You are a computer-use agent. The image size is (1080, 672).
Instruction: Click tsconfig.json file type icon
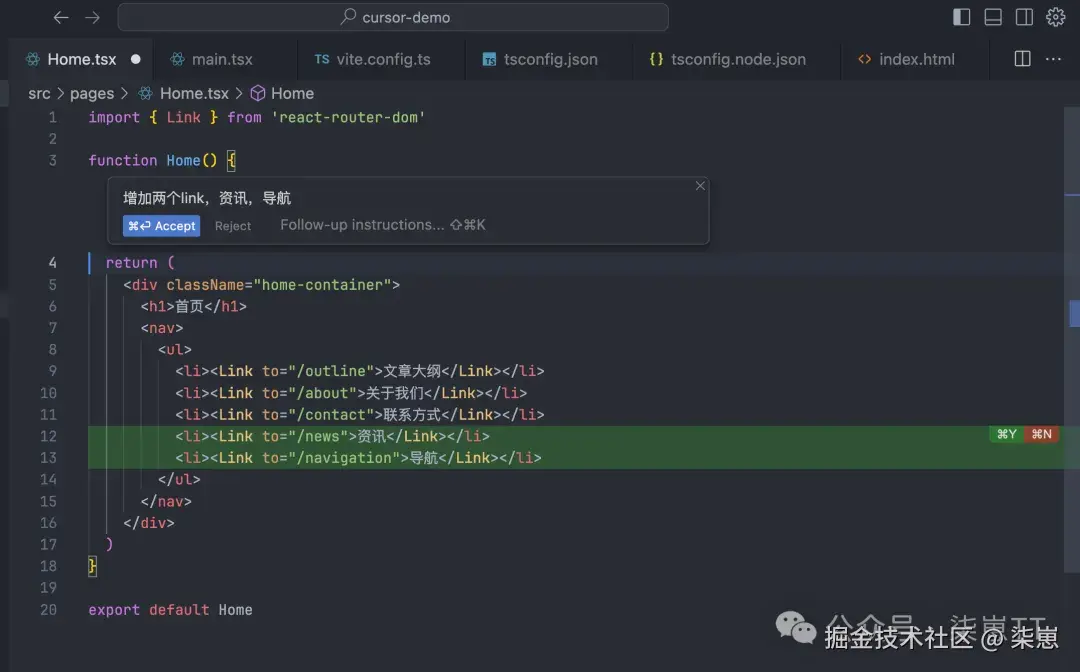pos(489,59)
